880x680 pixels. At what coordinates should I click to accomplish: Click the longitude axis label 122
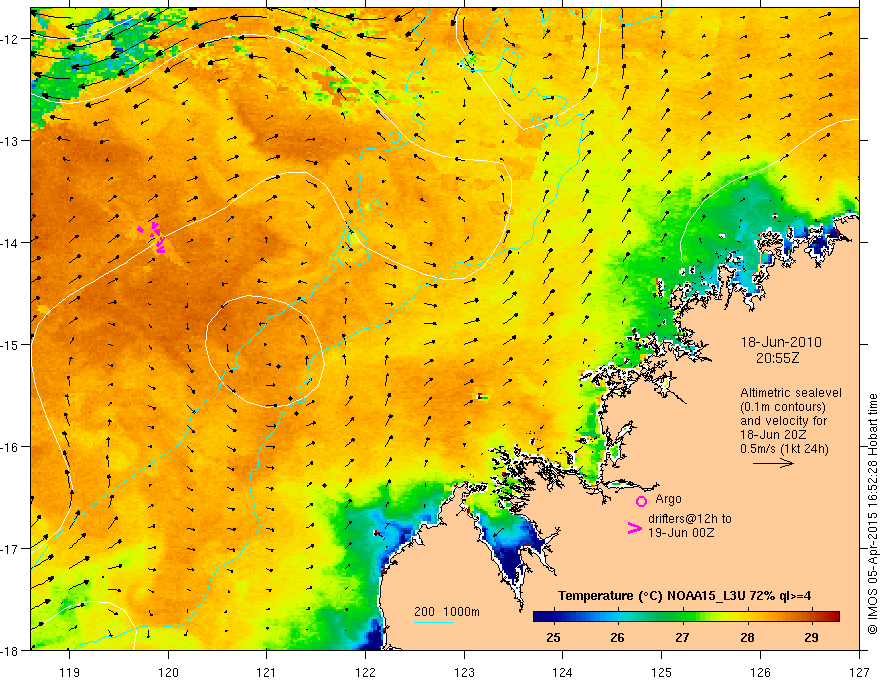365,672
